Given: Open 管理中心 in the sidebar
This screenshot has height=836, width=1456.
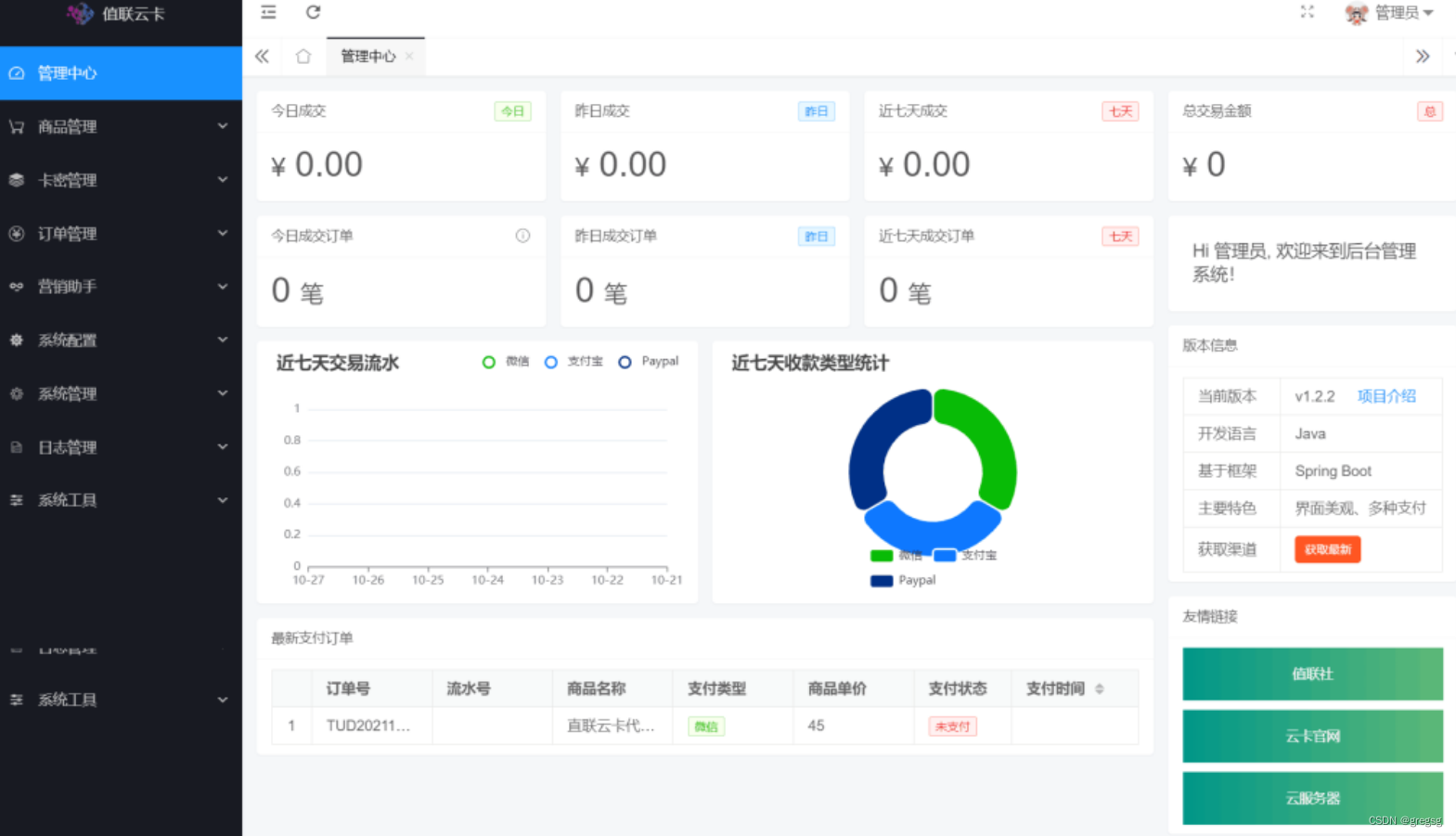Looking at the screenshot, I should point(121,73).
